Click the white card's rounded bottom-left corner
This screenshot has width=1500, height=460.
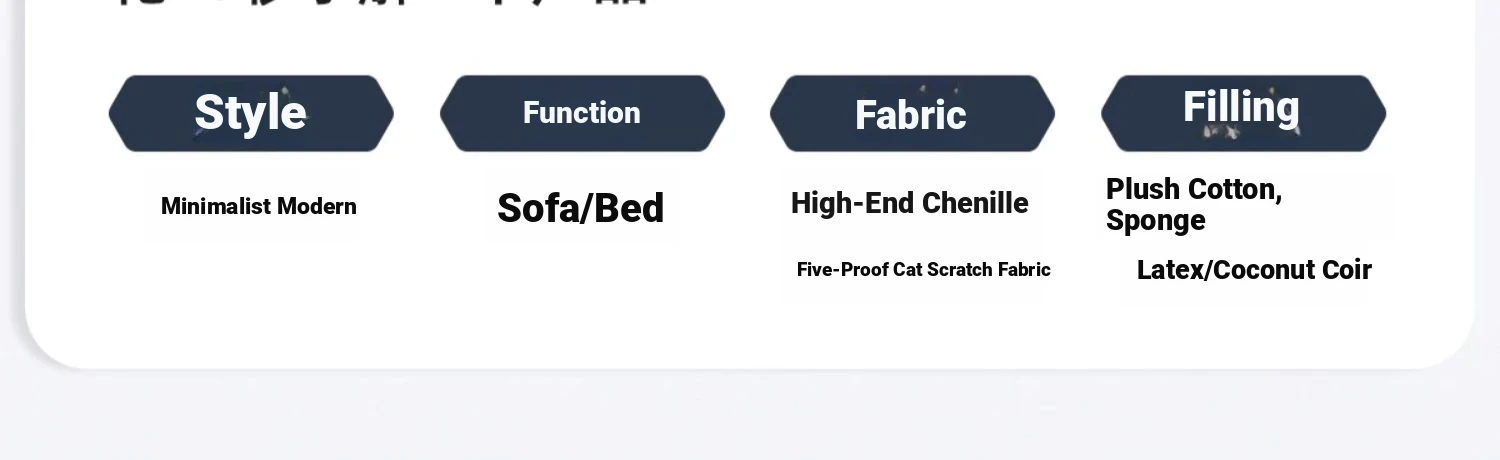[45, 345]
